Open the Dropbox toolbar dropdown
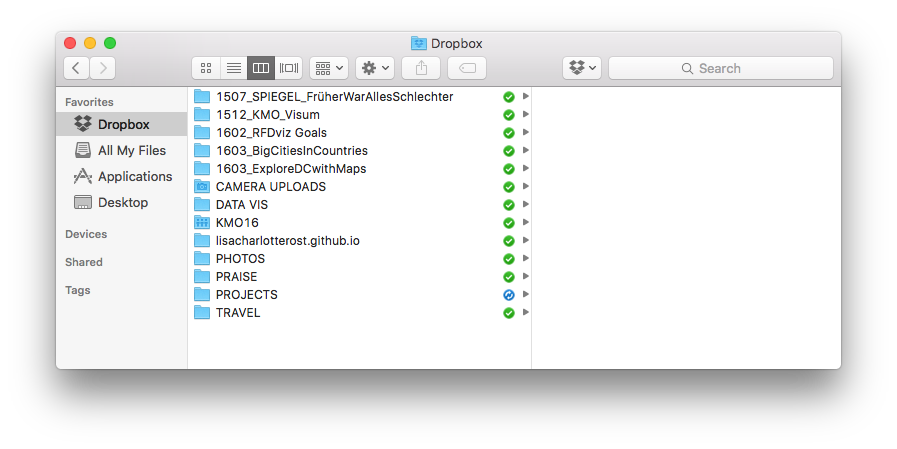Image resolution: width=897 pixels, height=449 pixels. click(x=582, y=68)
